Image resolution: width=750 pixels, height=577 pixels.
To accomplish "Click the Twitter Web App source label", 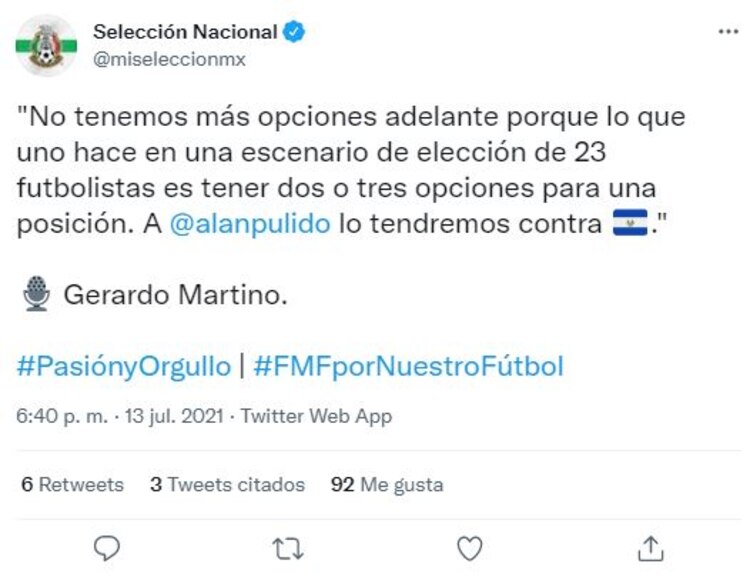I will point(317,416).
